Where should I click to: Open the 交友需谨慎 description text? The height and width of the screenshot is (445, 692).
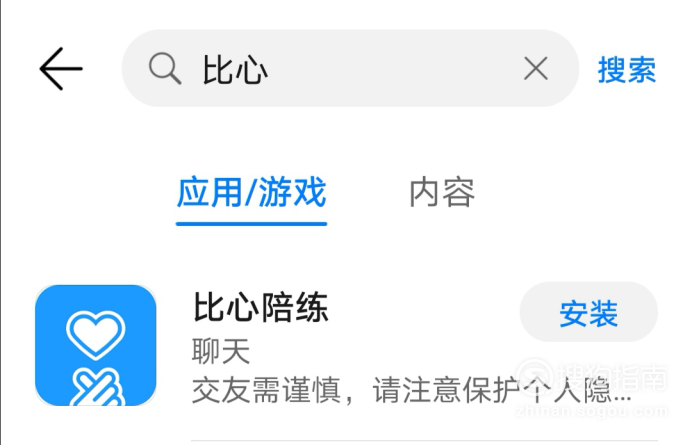411,390
